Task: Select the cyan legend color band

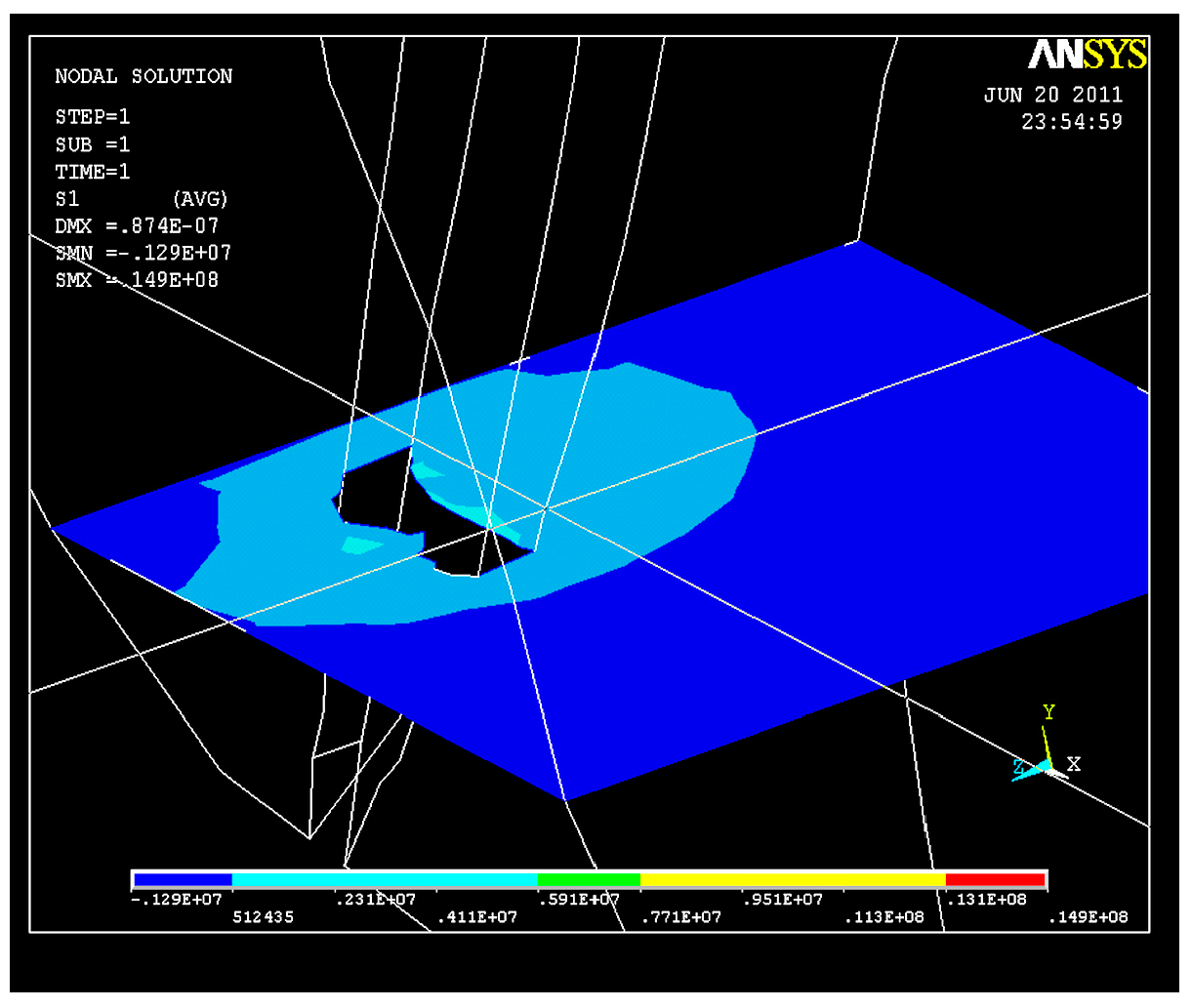Action: tap(385, 879)
